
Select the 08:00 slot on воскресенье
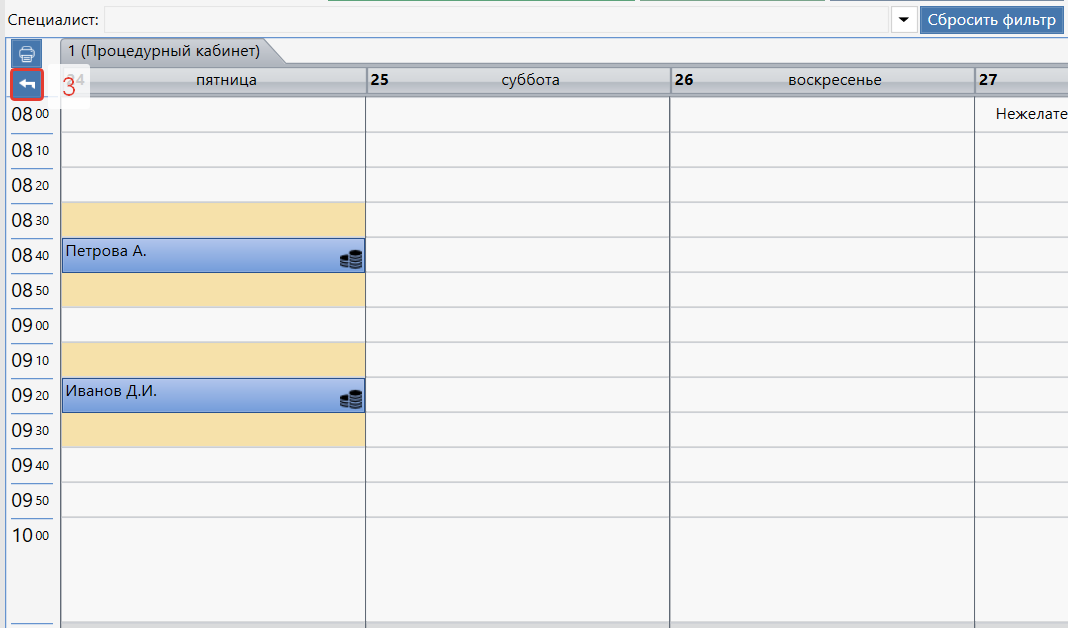coord(822,115)
